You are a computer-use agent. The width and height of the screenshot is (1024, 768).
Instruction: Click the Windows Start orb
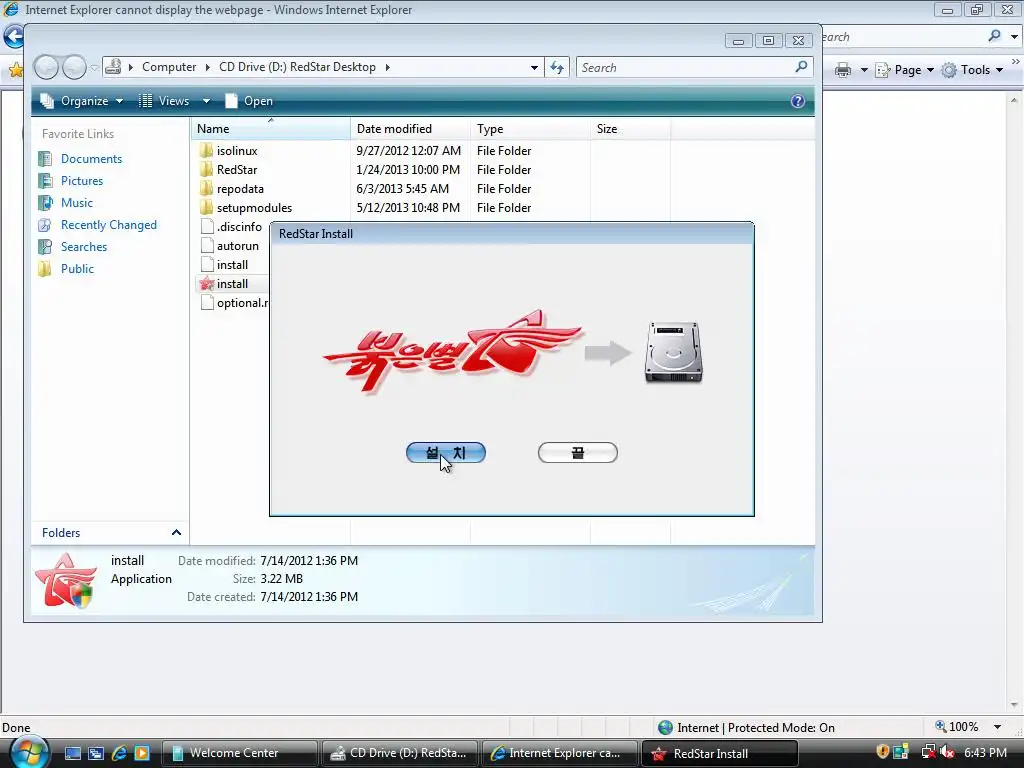[29, 752]
